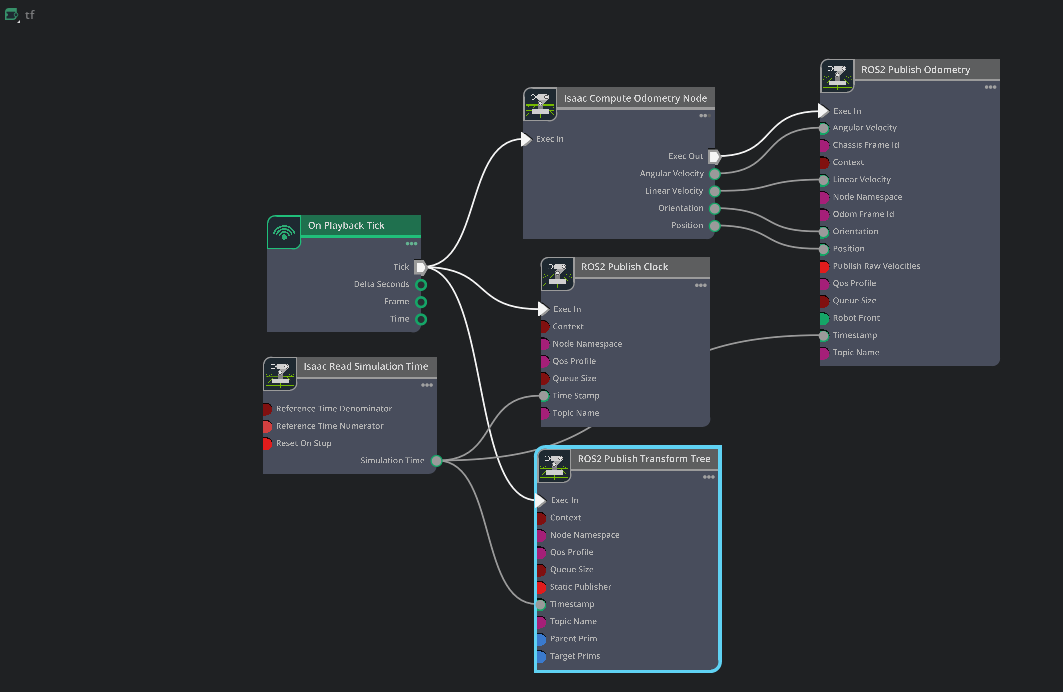
Task: Expand On Playback Tick node via three dots
Action: point(412,243)
